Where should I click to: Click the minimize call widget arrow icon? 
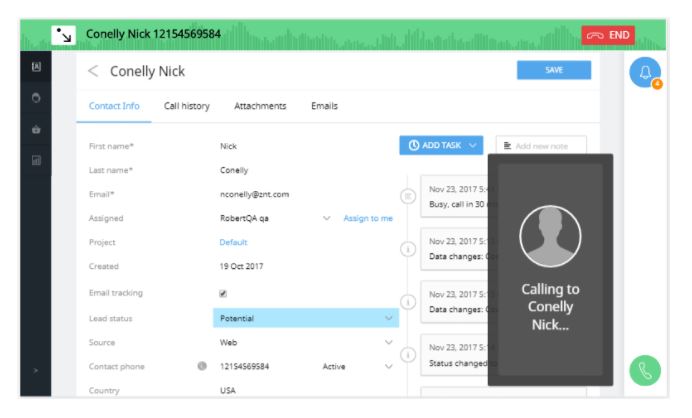pyautogui.click(x=63, y=35)
